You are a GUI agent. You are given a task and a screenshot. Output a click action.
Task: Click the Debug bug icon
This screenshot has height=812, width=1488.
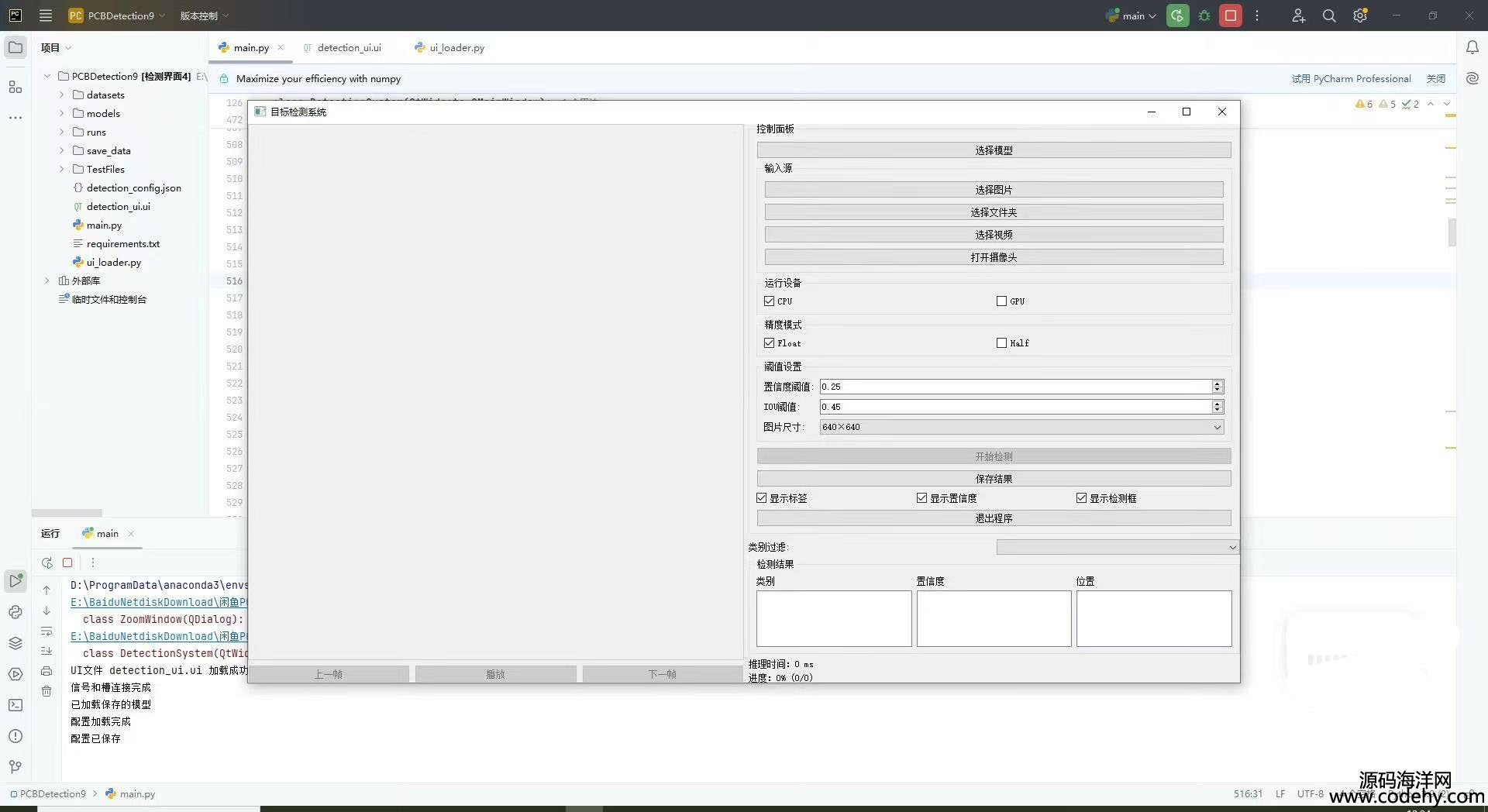[1204, 15]
